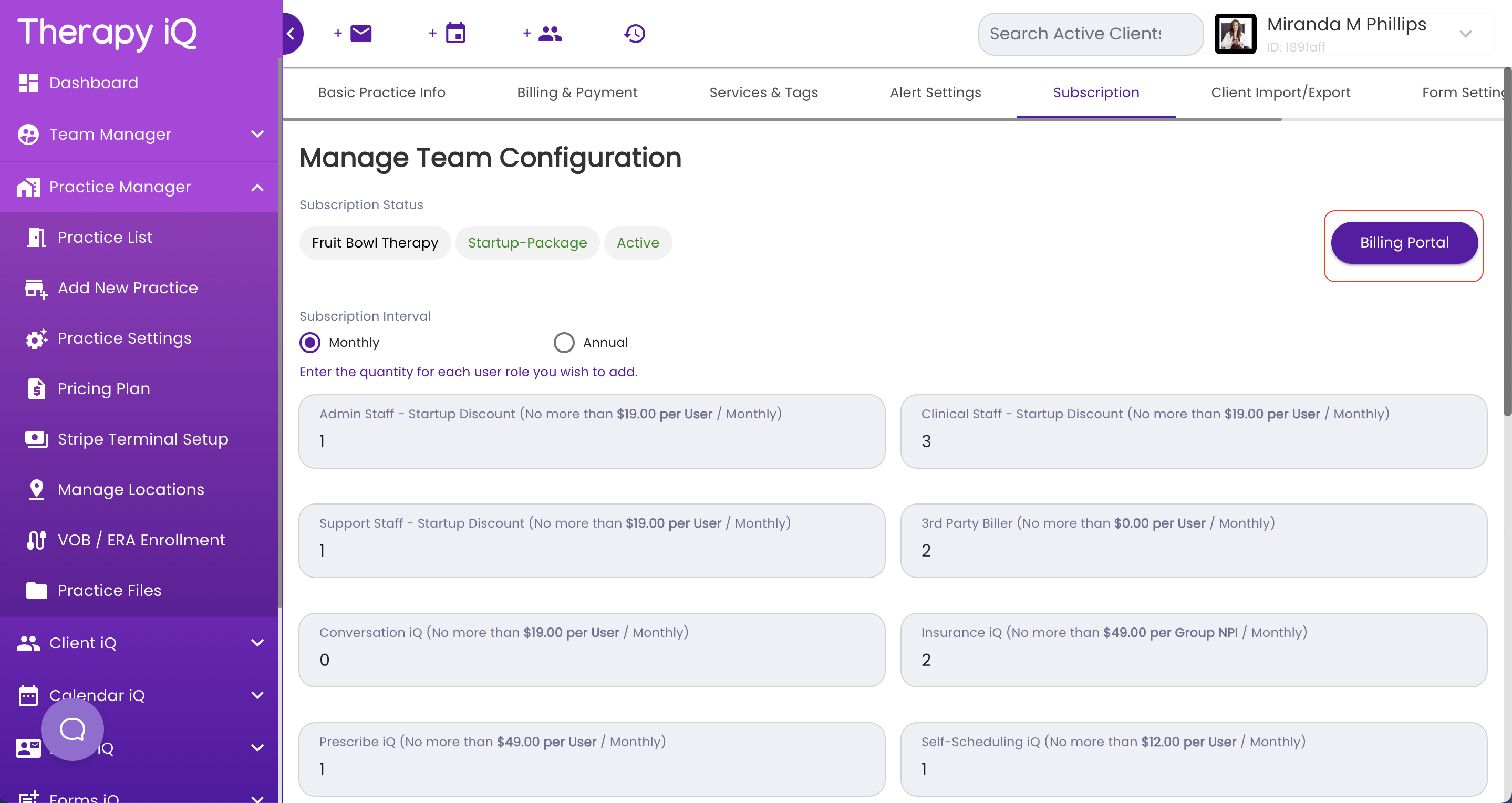
Task: Open the help chat bubble toggle
Action: (x=72, y=729)
